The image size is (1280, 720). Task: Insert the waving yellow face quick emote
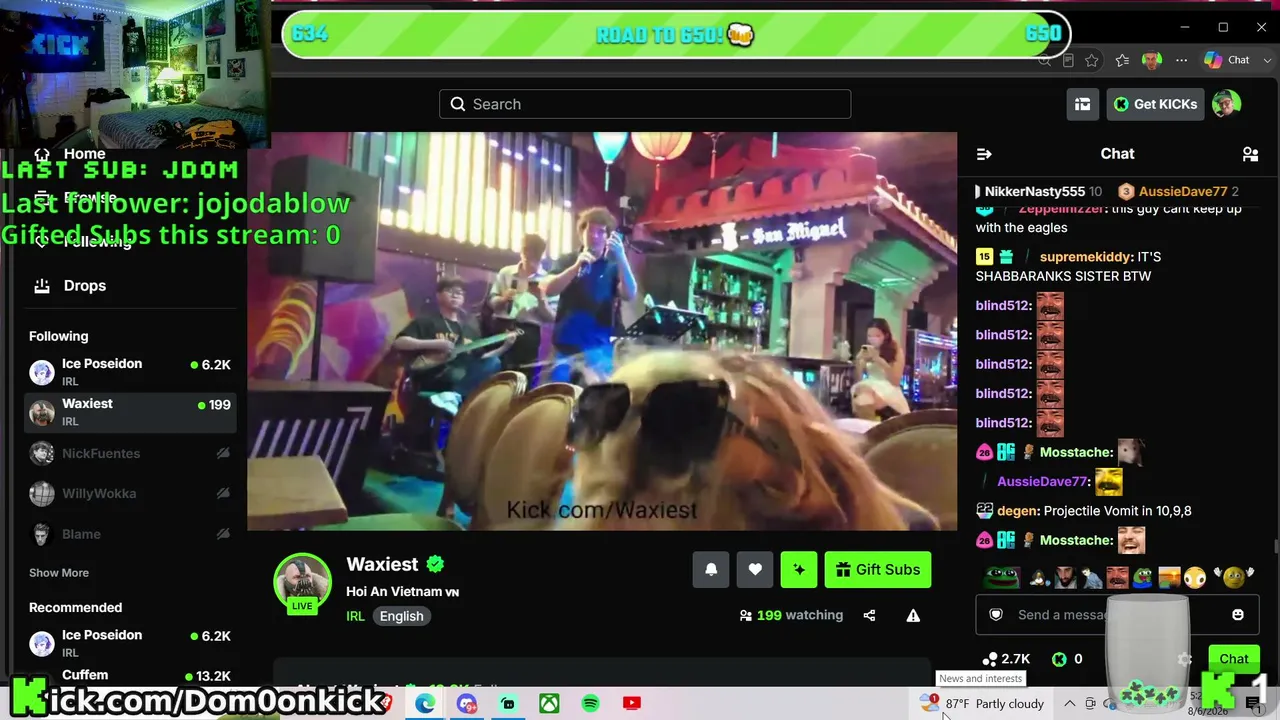(1235, 577)
